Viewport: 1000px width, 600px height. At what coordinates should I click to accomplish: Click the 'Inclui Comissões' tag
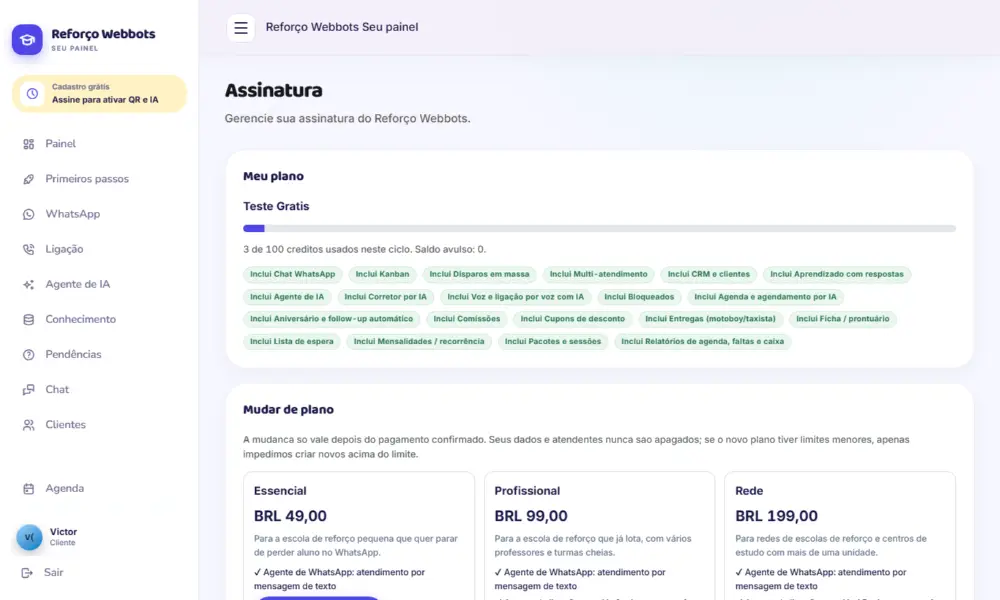467,319
